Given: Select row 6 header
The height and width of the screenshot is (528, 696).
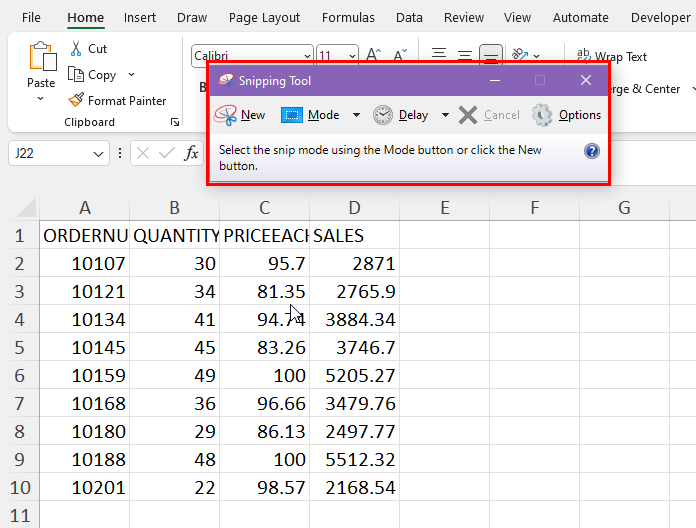Looking at the screenshot, I should tap(20, 375).
